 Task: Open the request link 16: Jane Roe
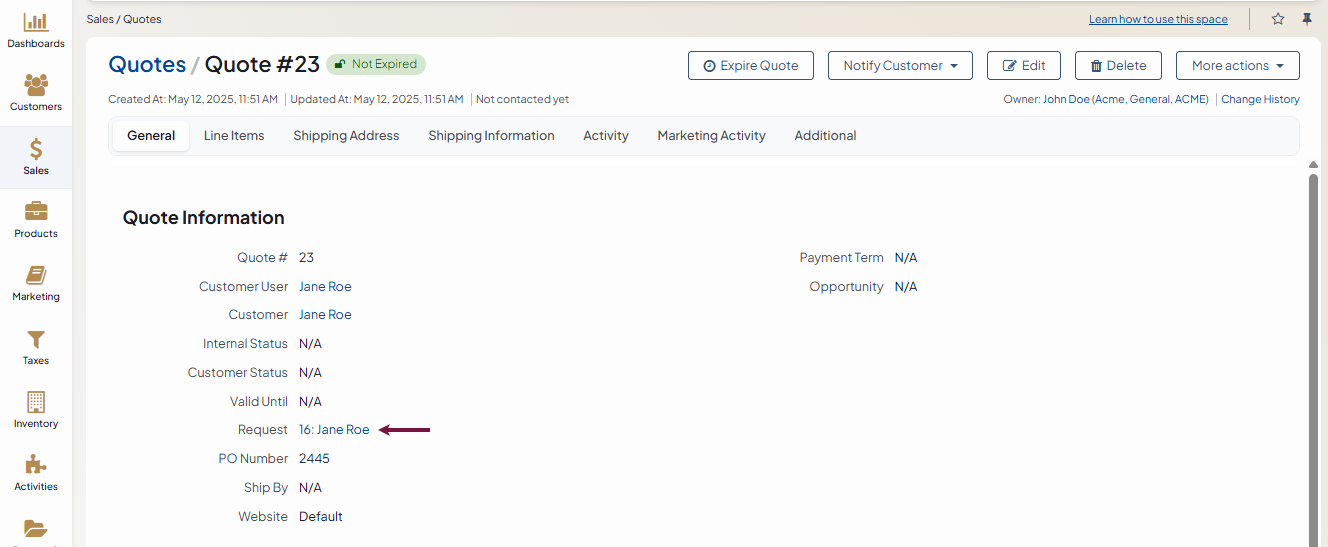pyautogui.click(x=334, y=430)
